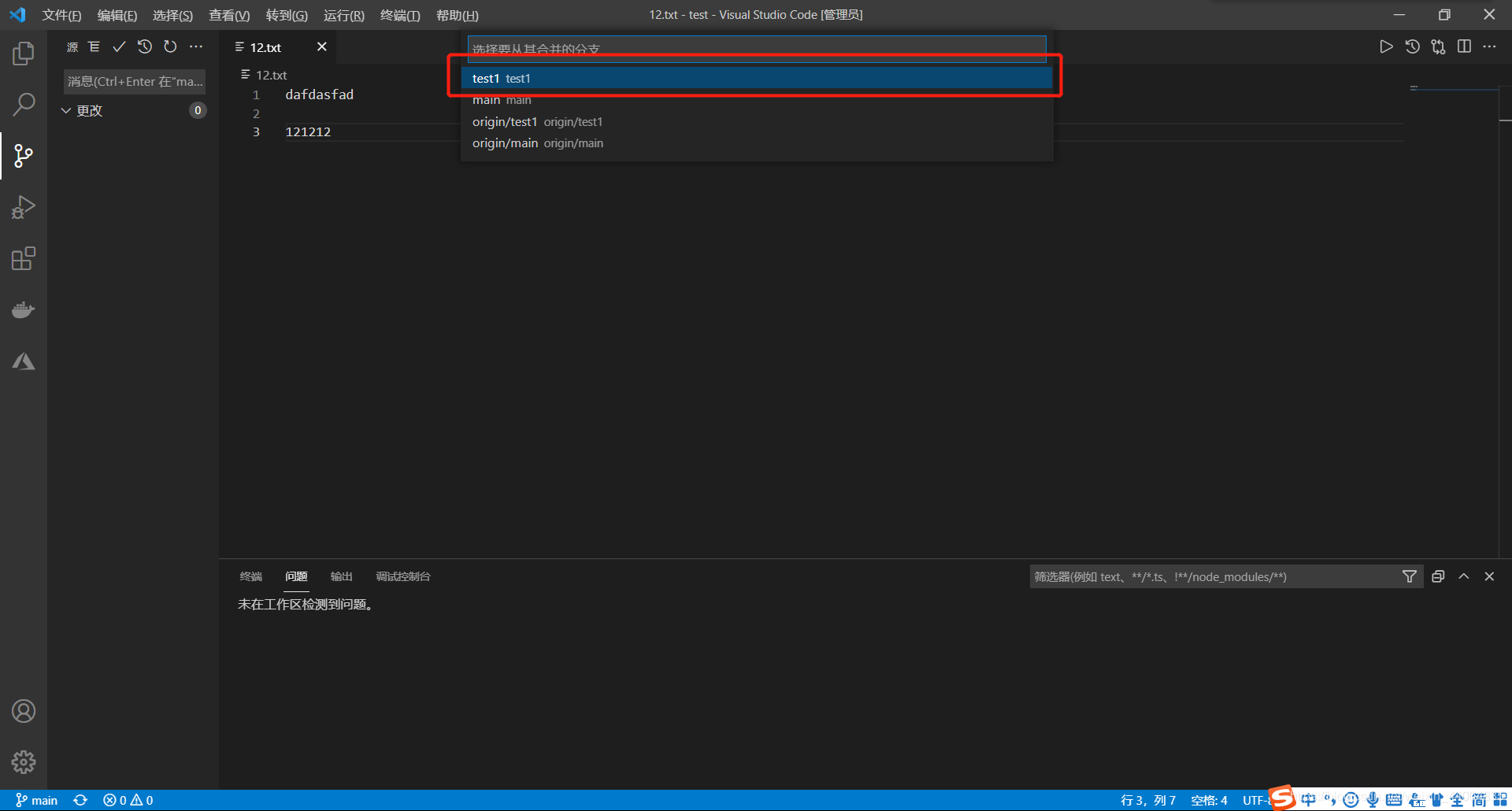This screenshot has height=811, width=1512.
Task: Close the bottom panel
Action: pos(1489,576)
